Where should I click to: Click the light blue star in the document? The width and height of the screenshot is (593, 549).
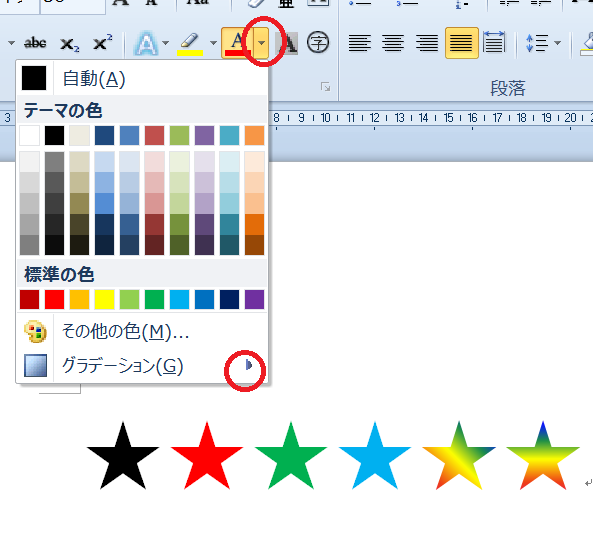[375, 455]
